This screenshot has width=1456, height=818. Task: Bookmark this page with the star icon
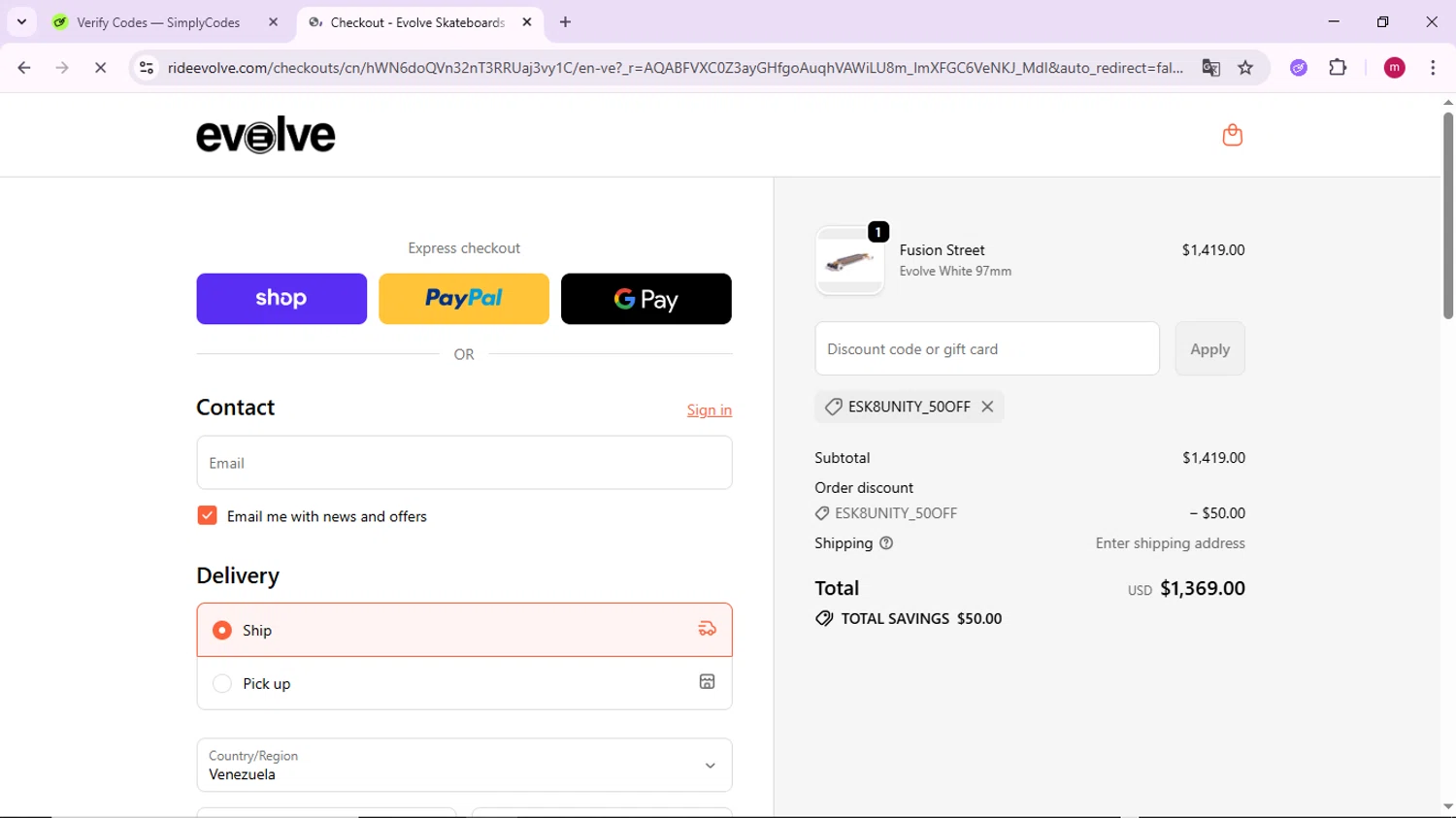(x=1245, y=68)
